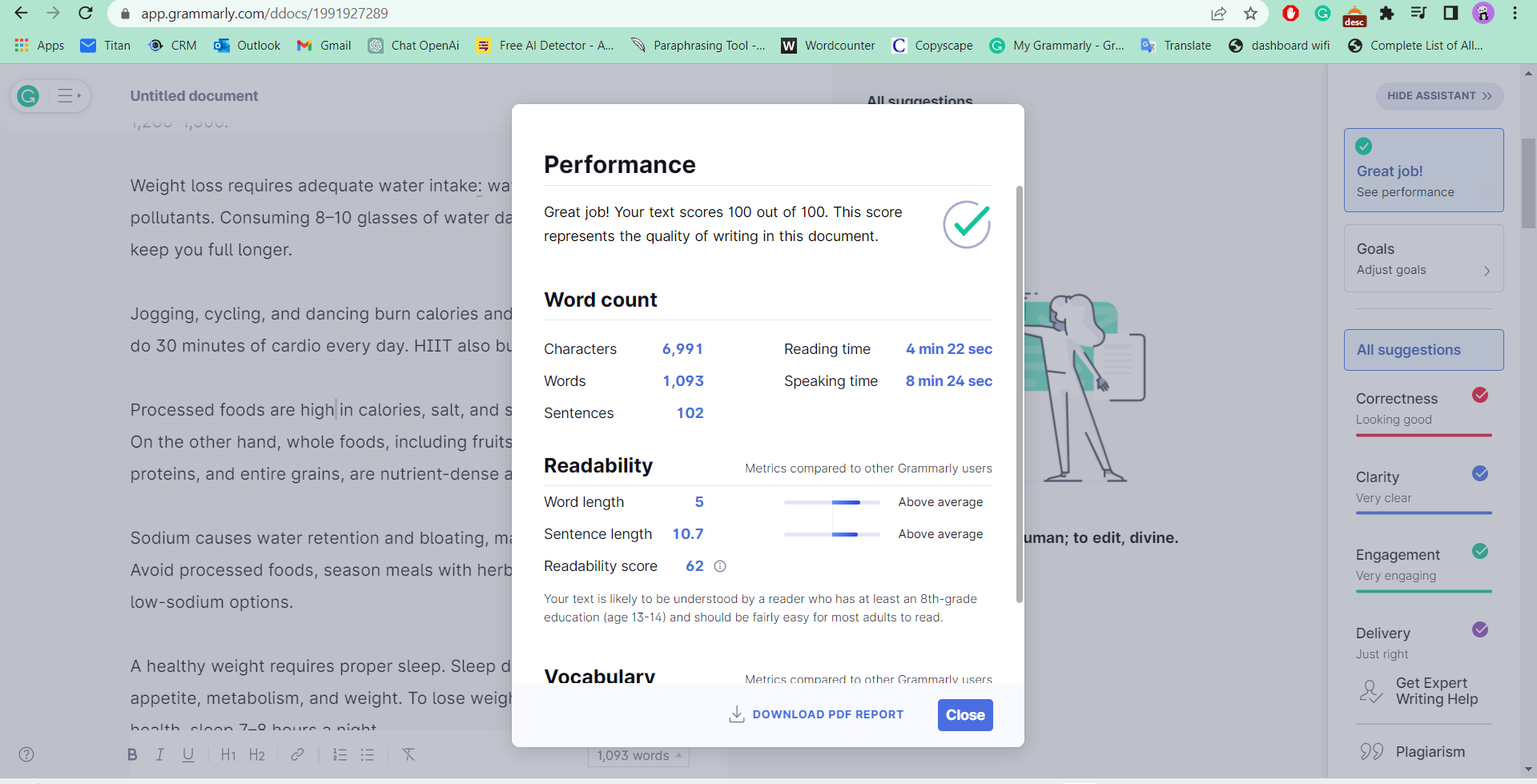Click the share page icon in address bar

1219,14
